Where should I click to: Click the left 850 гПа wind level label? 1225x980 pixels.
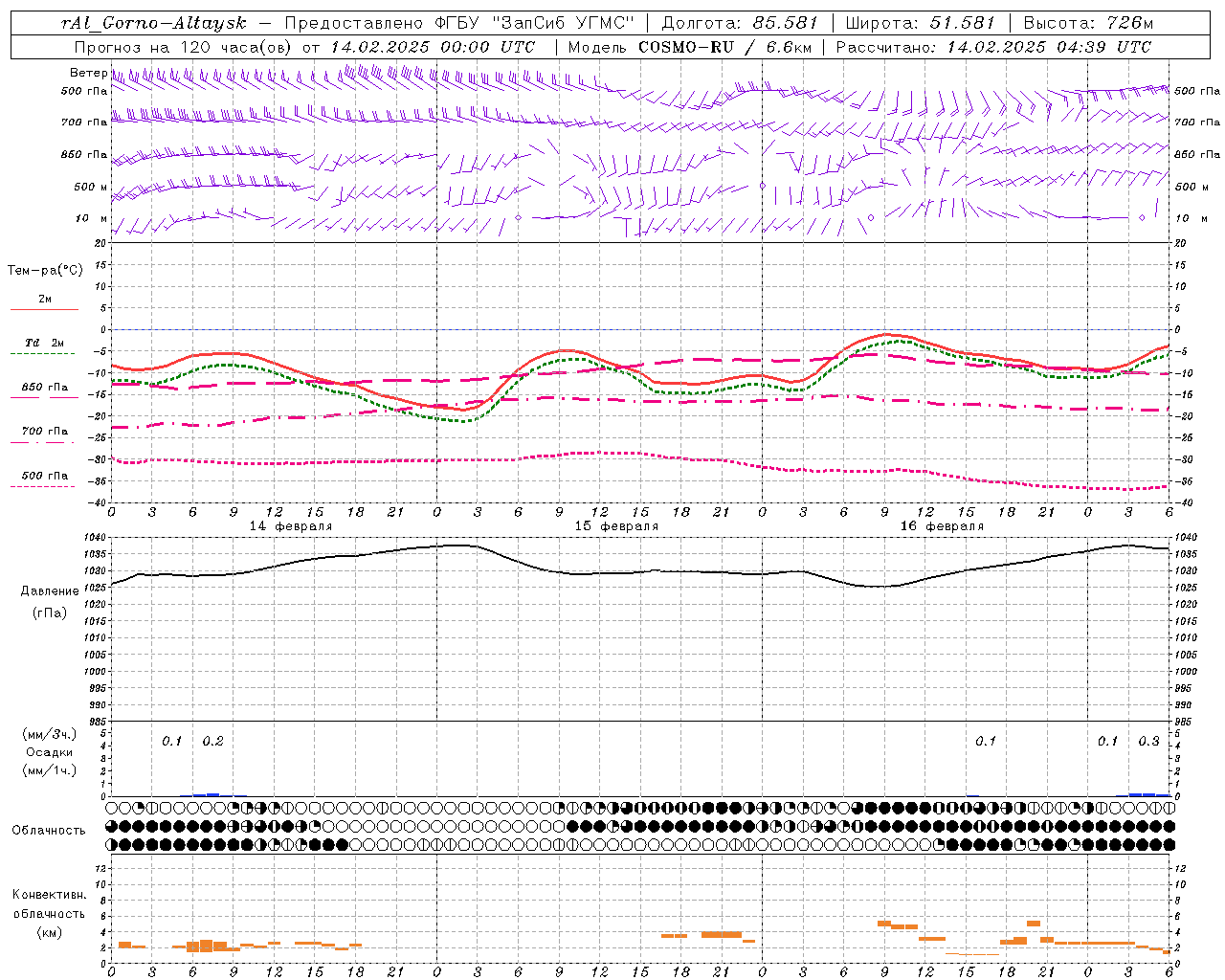[x=84, y=154]
